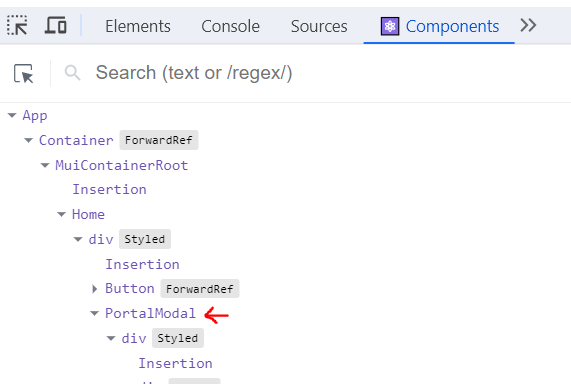Expand the Button component node
Image resolution: width=571 pixels, height=384 pixels.
(95, 289)
